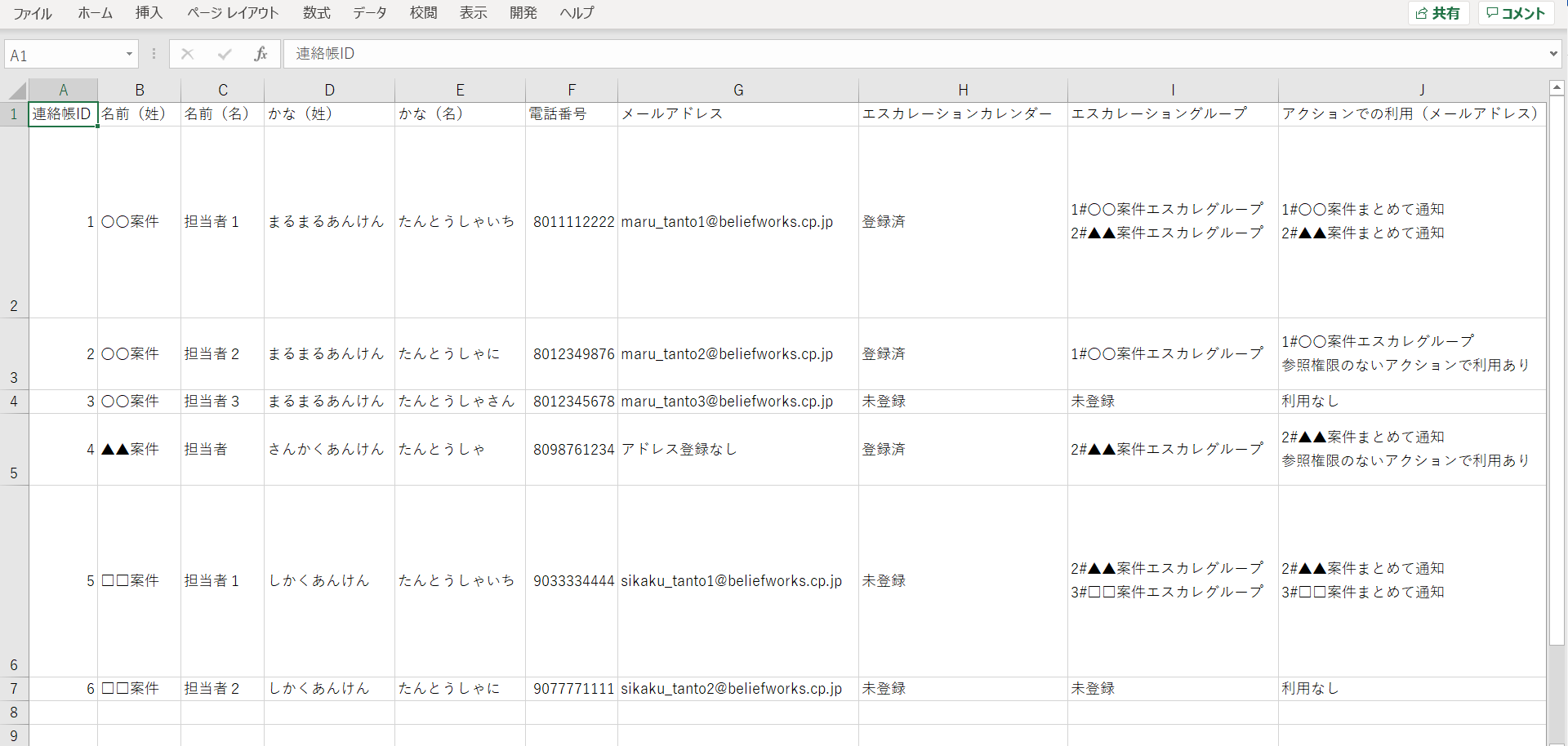Select row 4 header
Screen dimensions: 1568x746
pos(14,402)
